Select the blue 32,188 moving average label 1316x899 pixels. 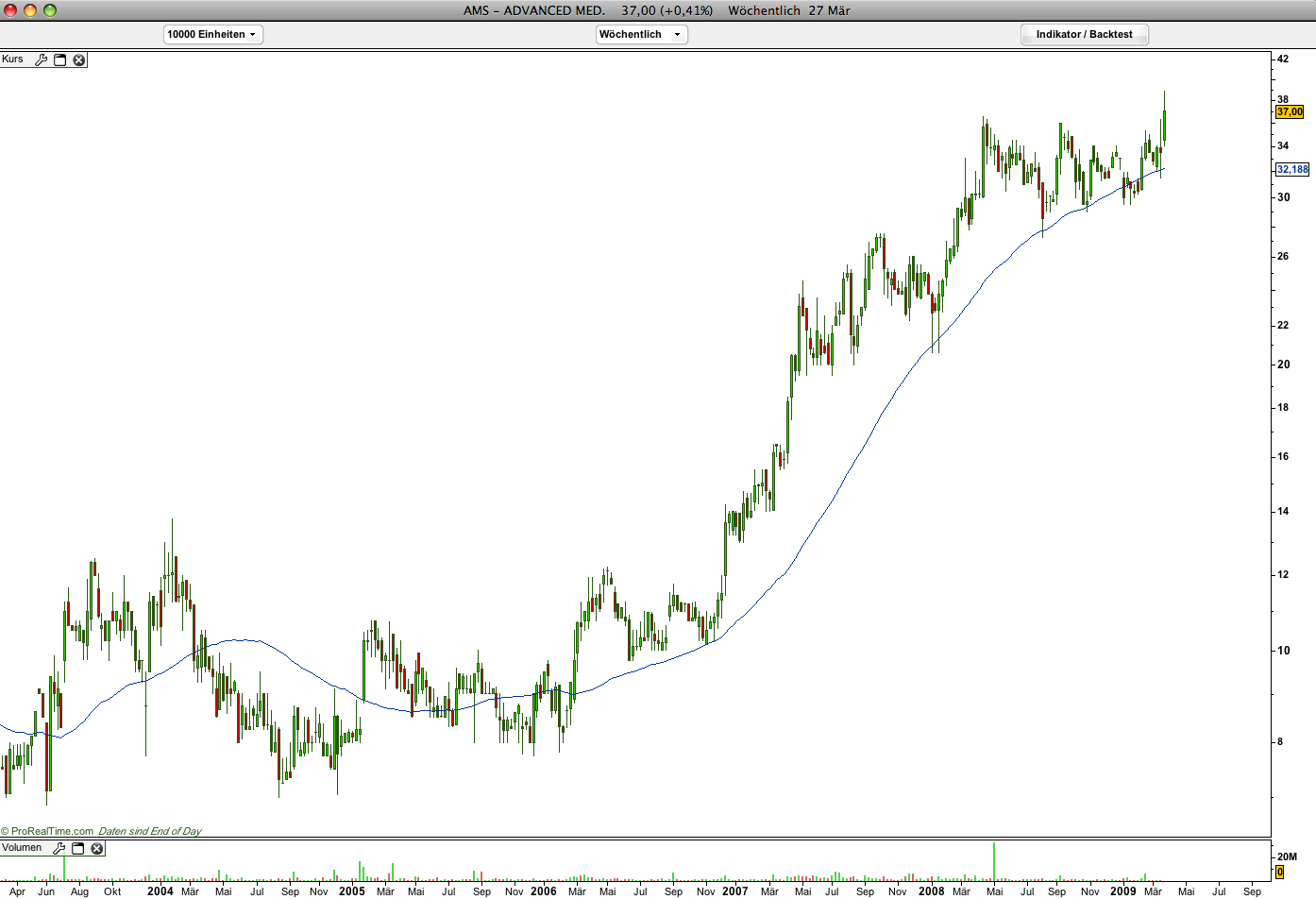point(1292,169)
